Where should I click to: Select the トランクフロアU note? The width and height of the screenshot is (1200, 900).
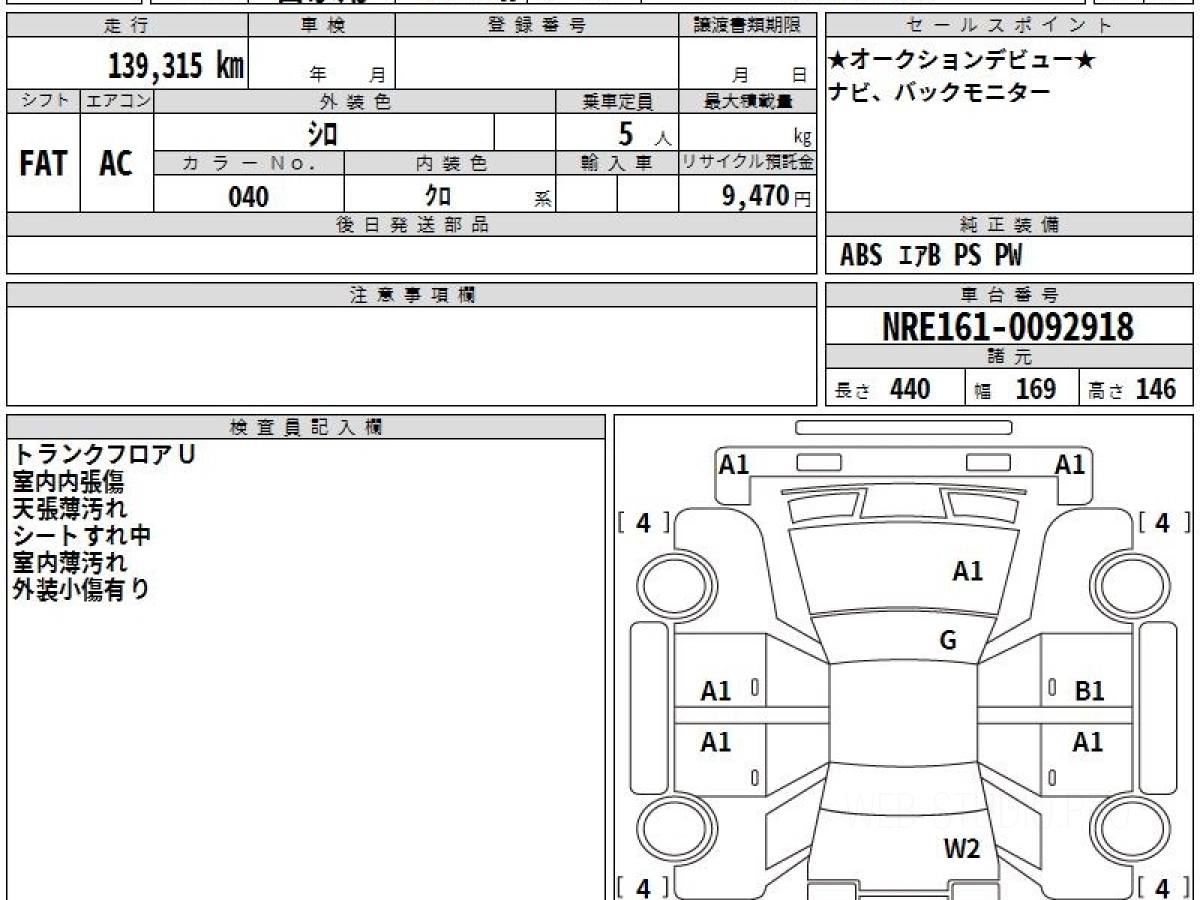click(x=104, y=454)
